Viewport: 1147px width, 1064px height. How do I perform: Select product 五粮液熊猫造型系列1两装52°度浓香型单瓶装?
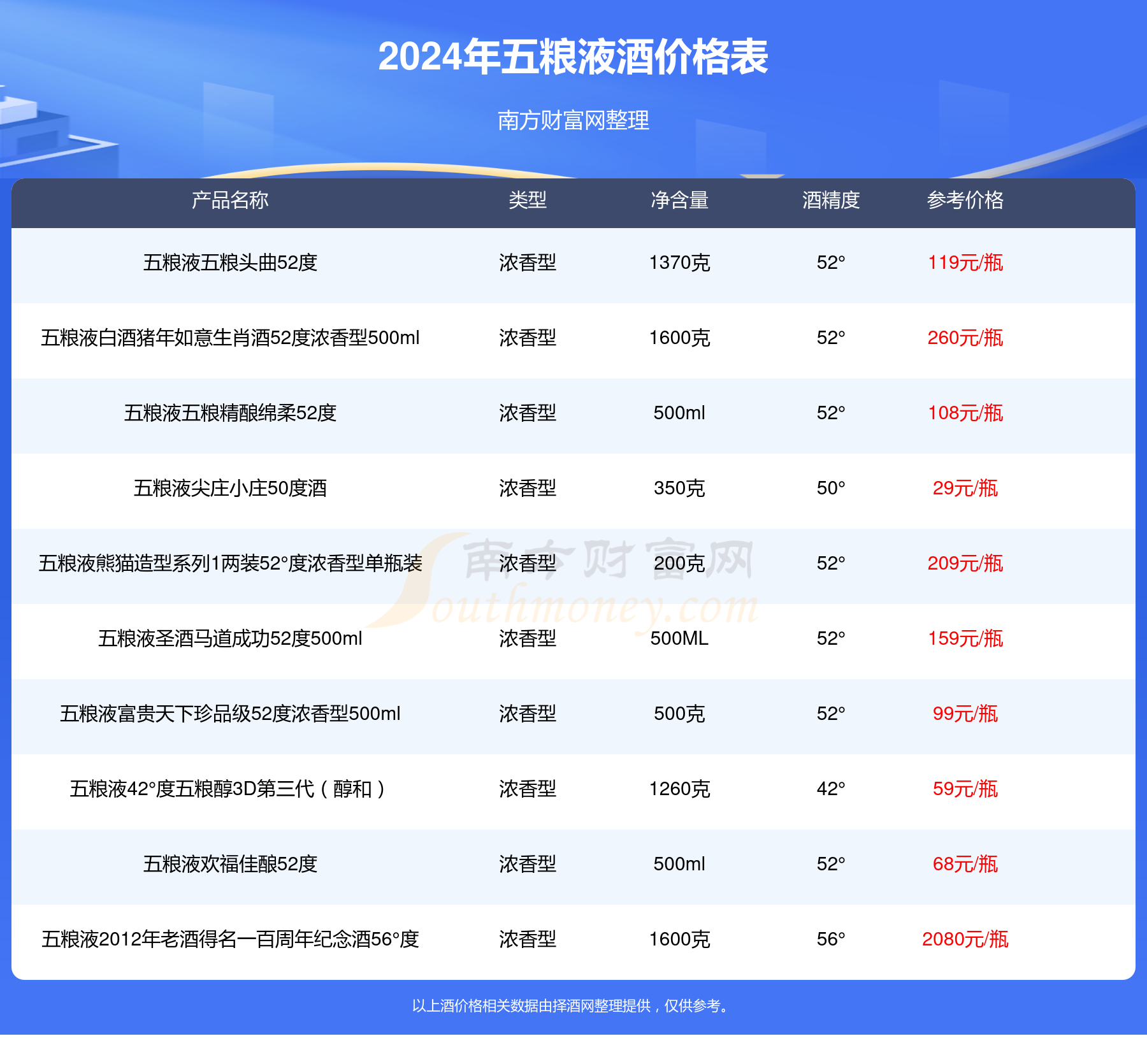[230, 563]
